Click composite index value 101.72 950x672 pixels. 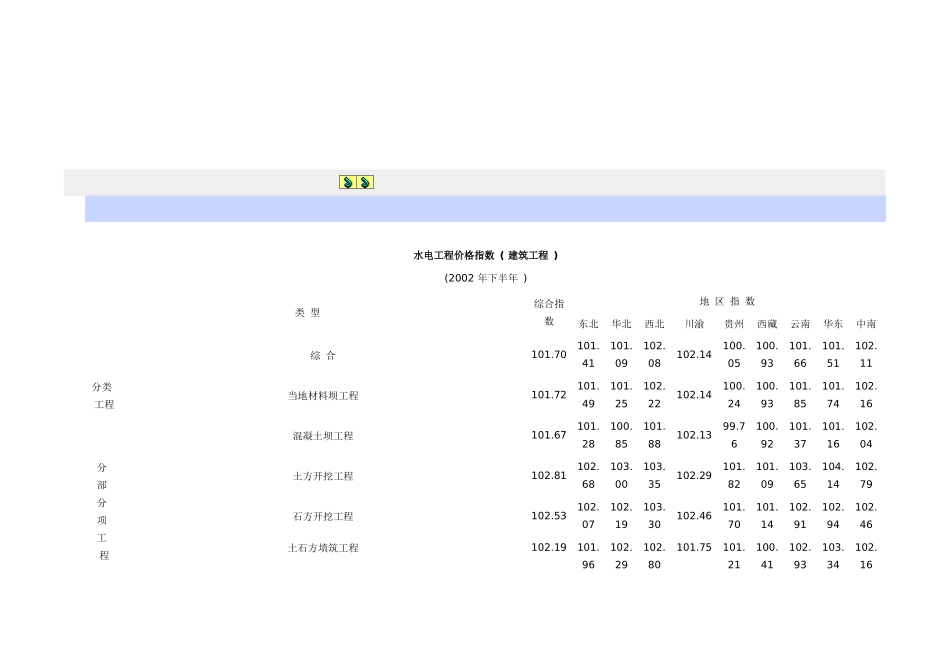coord(549,395)
